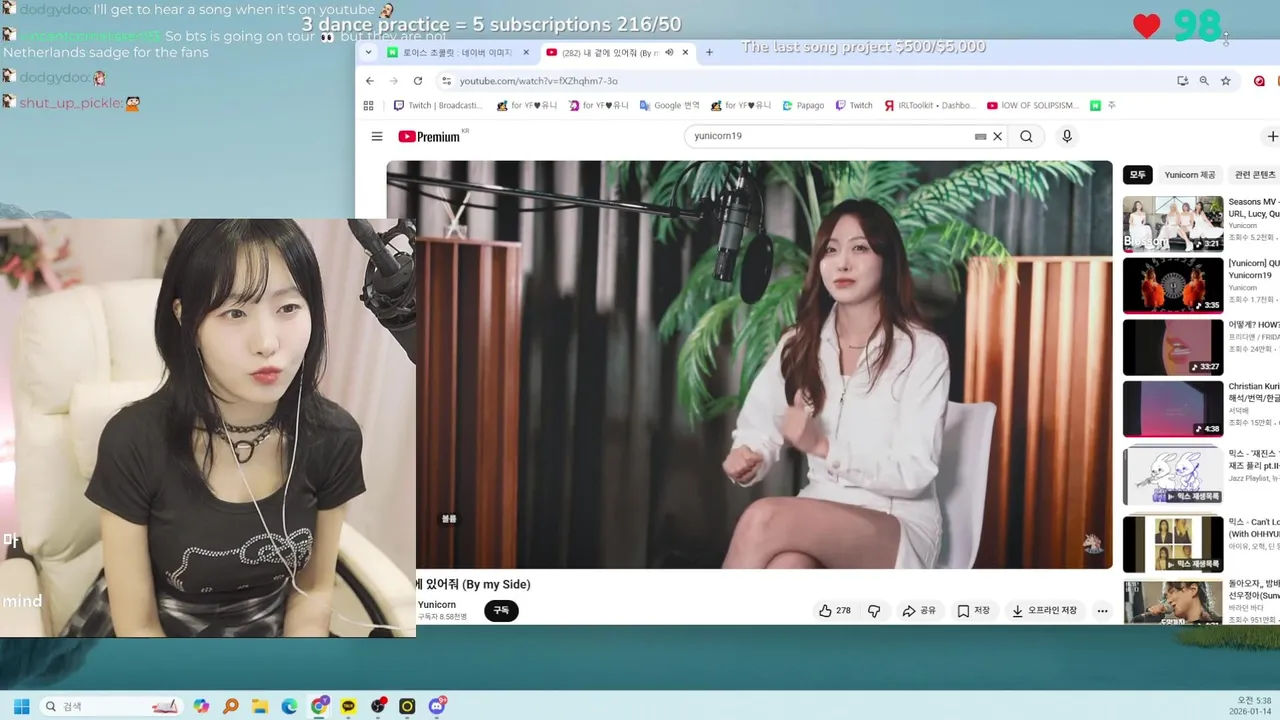The image size is (1280, 720).
Task: Mute audio on YouTube tab speaker icon
Action: click(x=669, y=52)
